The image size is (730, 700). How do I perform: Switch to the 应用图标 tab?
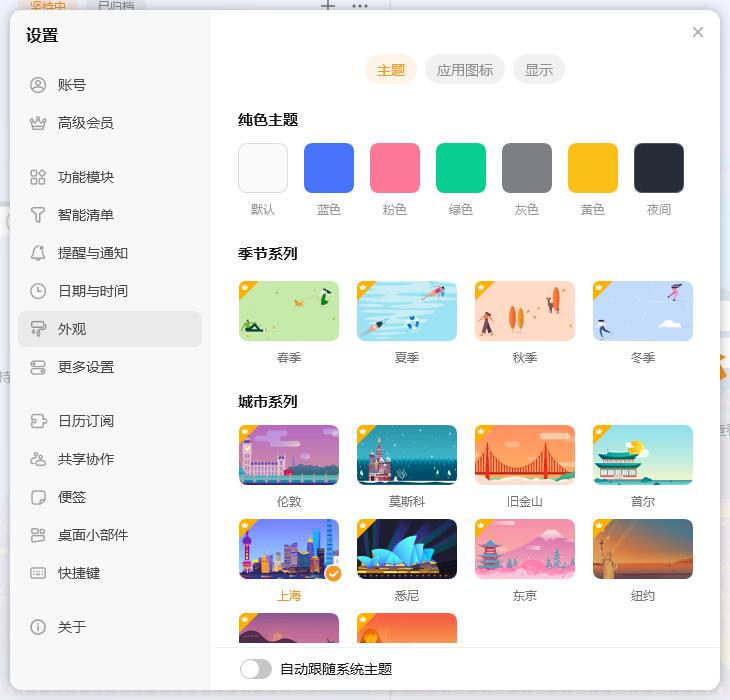(465, 70)
